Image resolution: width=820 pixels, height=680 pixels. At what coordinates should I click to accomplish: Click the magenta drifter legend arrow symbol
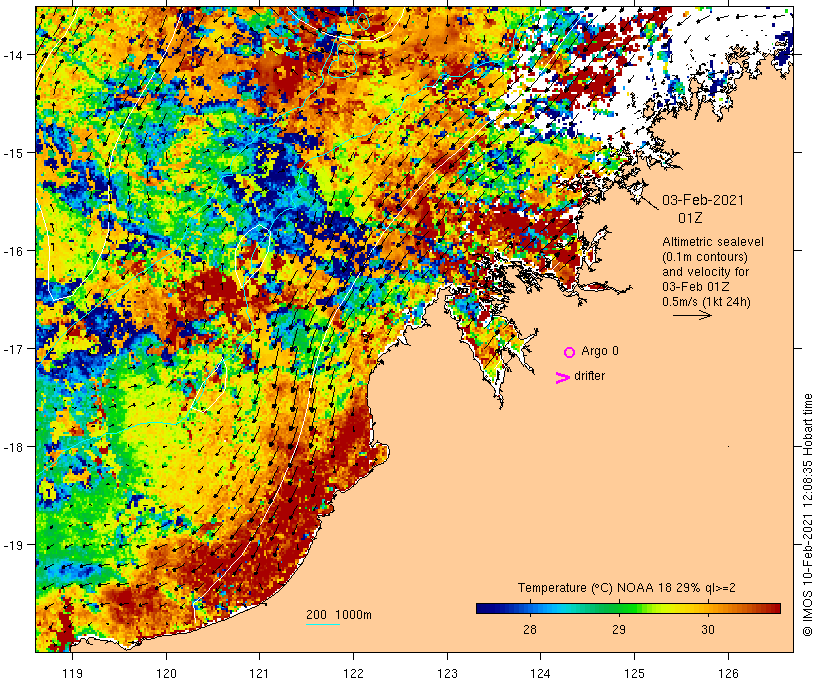pos(563,378)
